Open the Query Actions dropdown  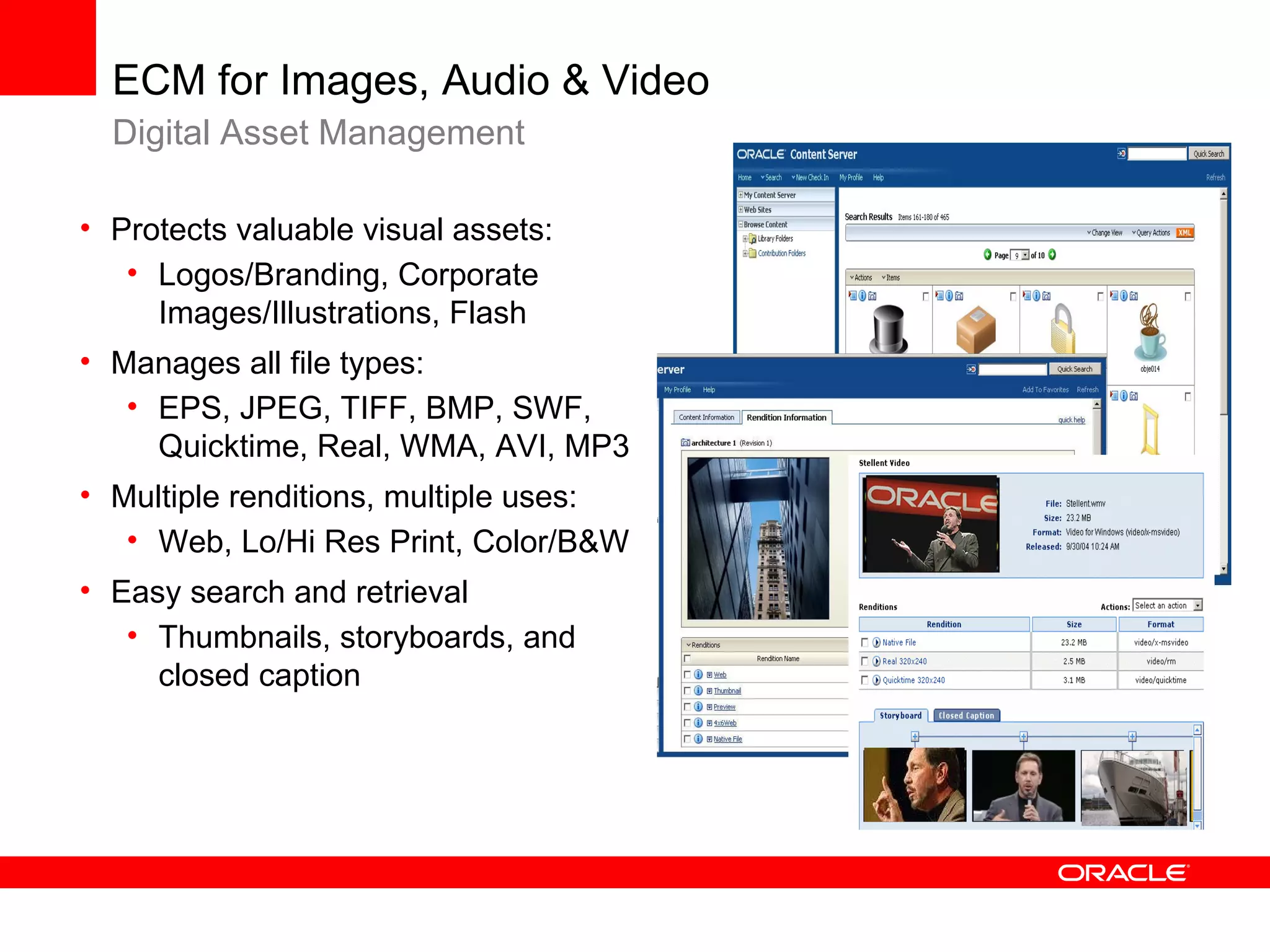[1151, 233]
